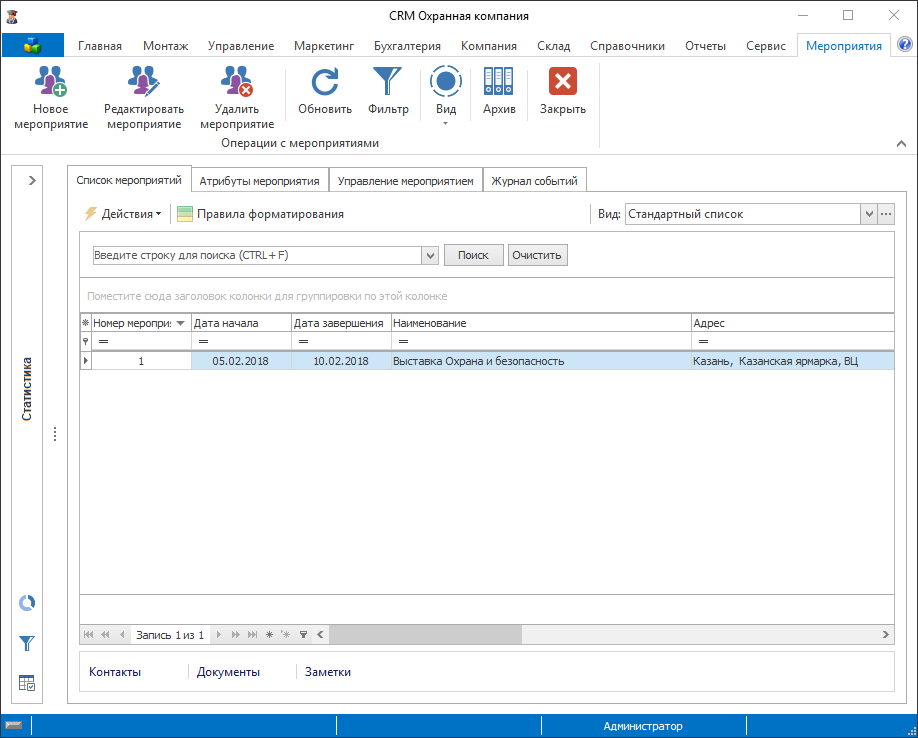
Task: Select the Список мероприятий tab
Action: (x=129, y=180)
